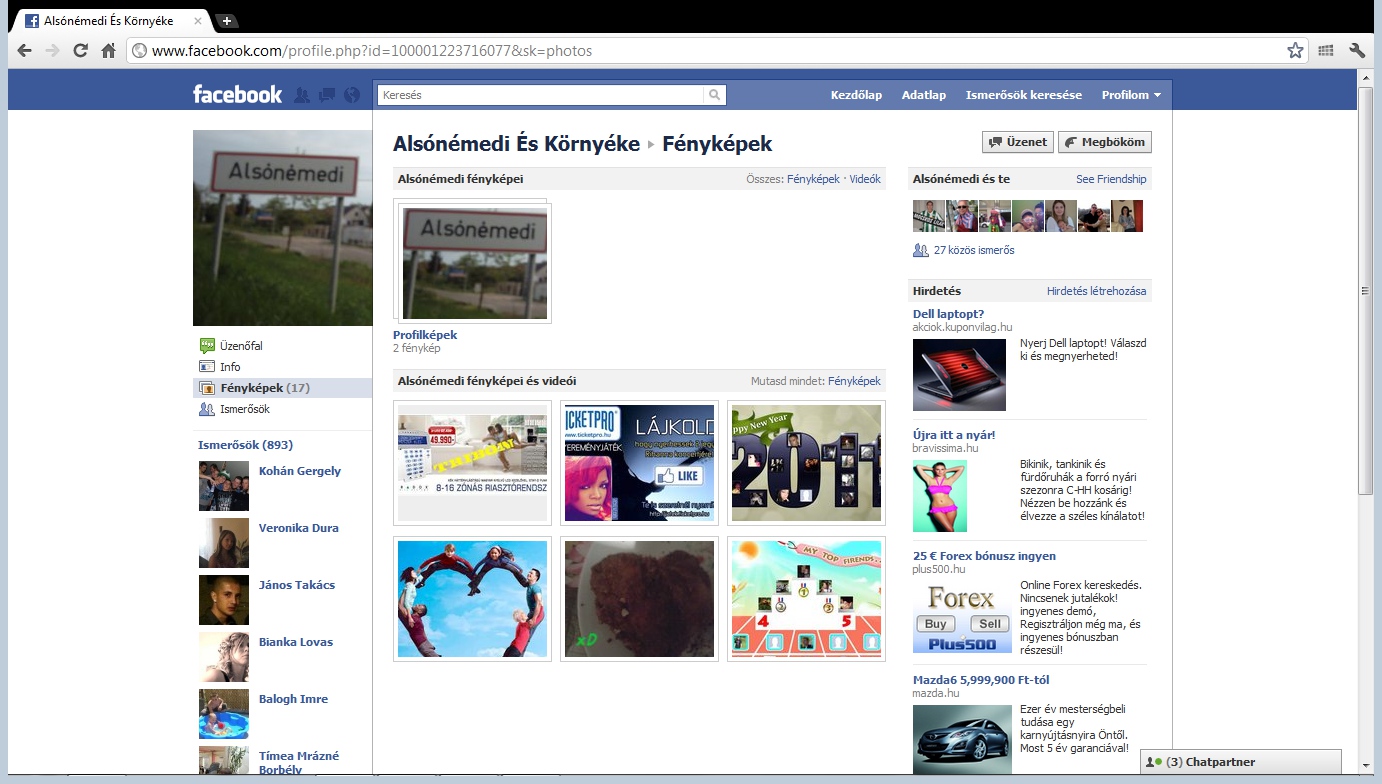Open Chrome wrench settings menu

(x=1357, y=51)
